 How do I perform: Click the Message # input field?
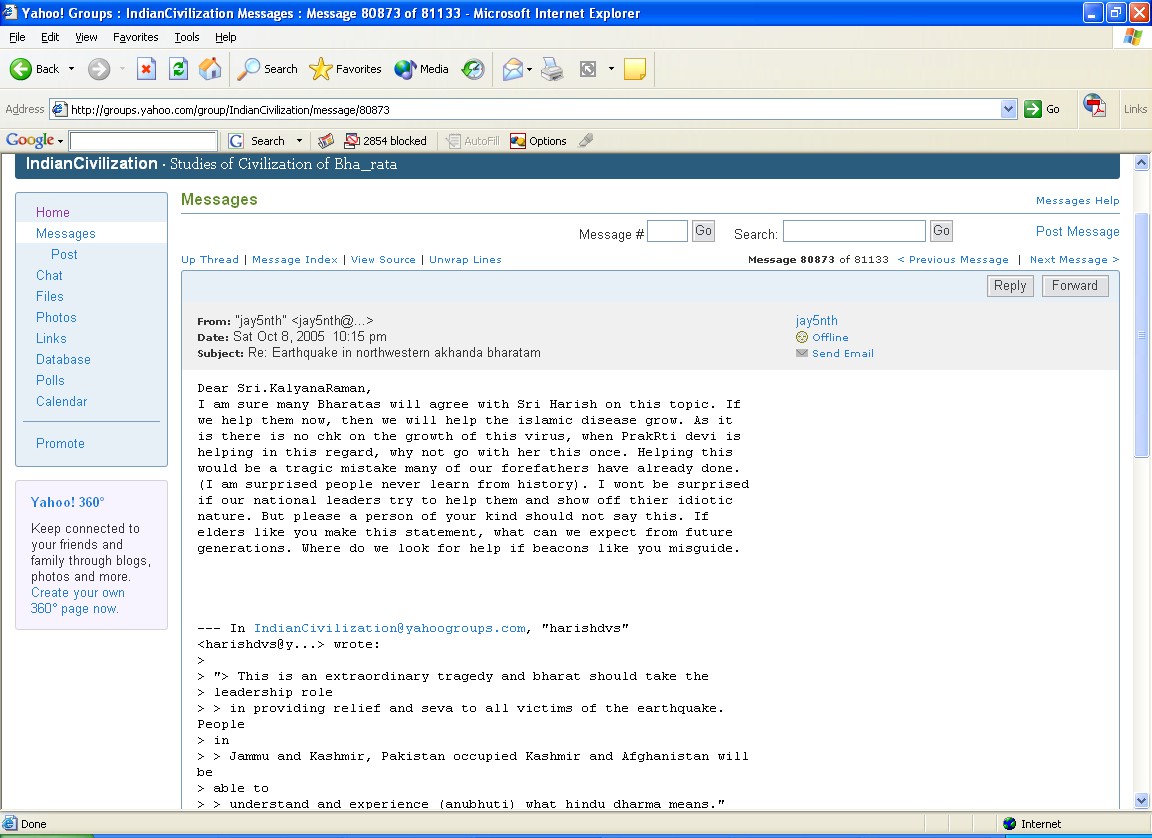(x=667, y=232)
